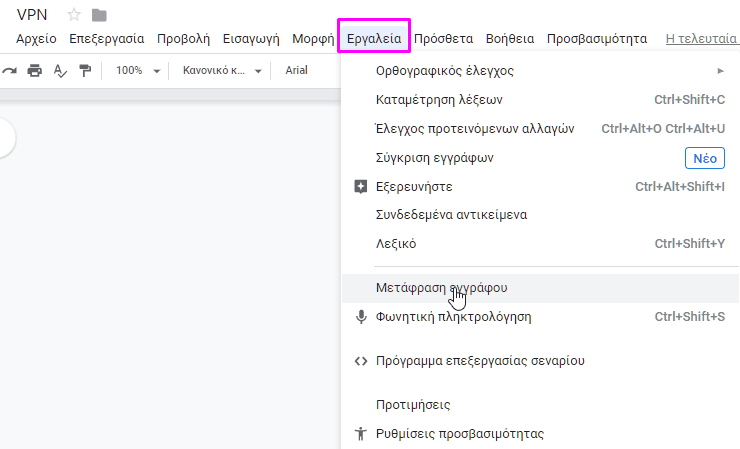Click the Εξερευνήστε explore icon
Viewport: 740px width, 449px height.
pyautogui.click(x=361, y=186)
